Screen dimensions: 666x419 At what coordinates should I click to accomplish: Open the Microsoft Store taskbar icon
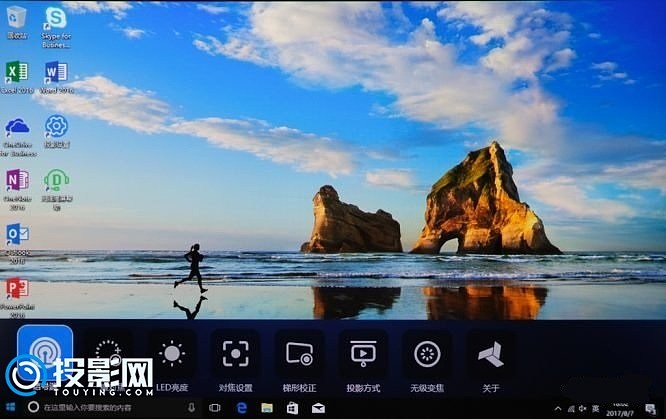(x=292, y=408)
